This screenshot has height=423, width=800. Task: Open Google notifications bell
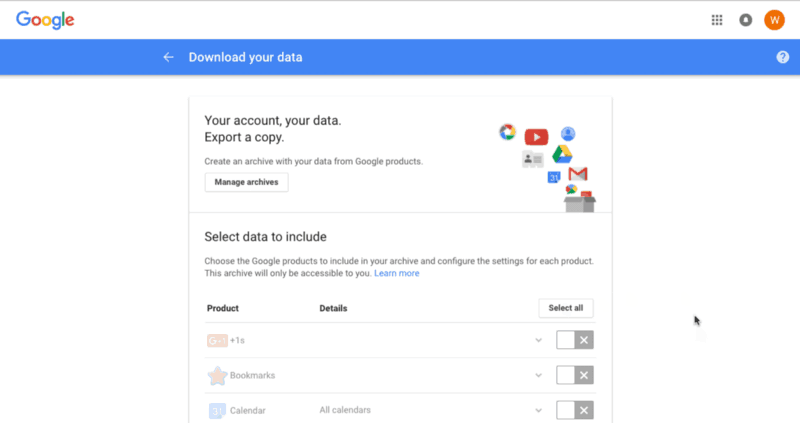745,20
